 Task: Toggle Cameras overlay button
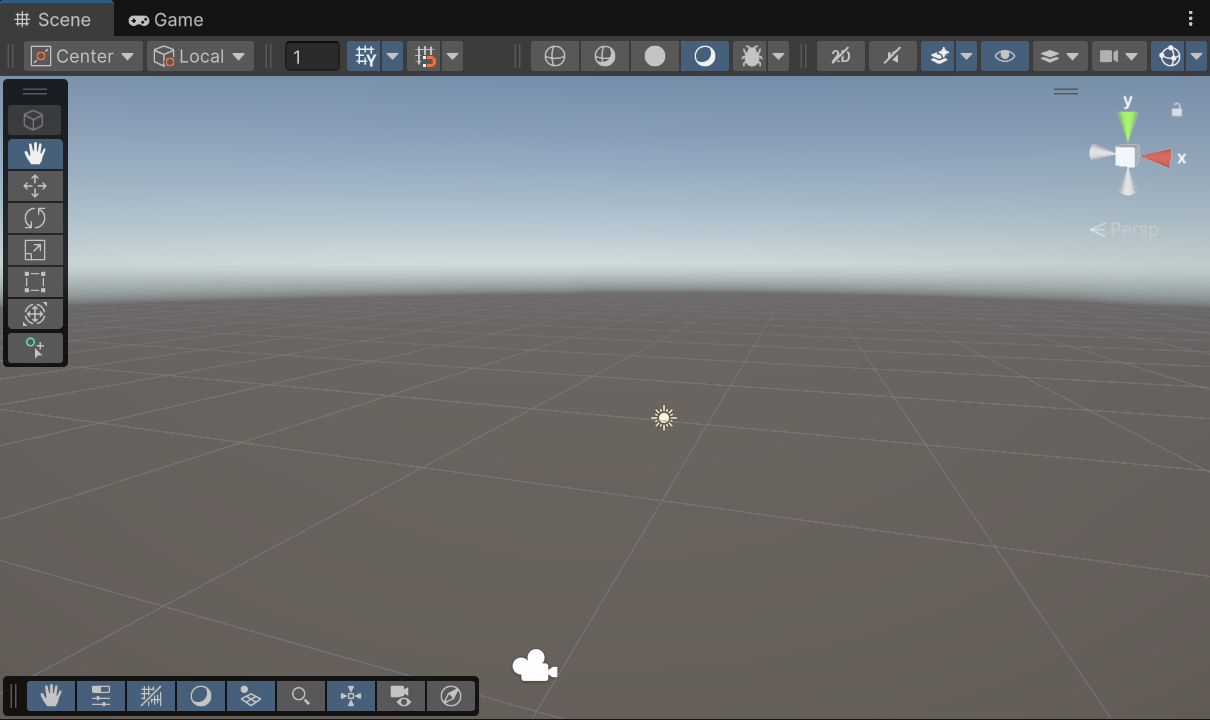401,696
